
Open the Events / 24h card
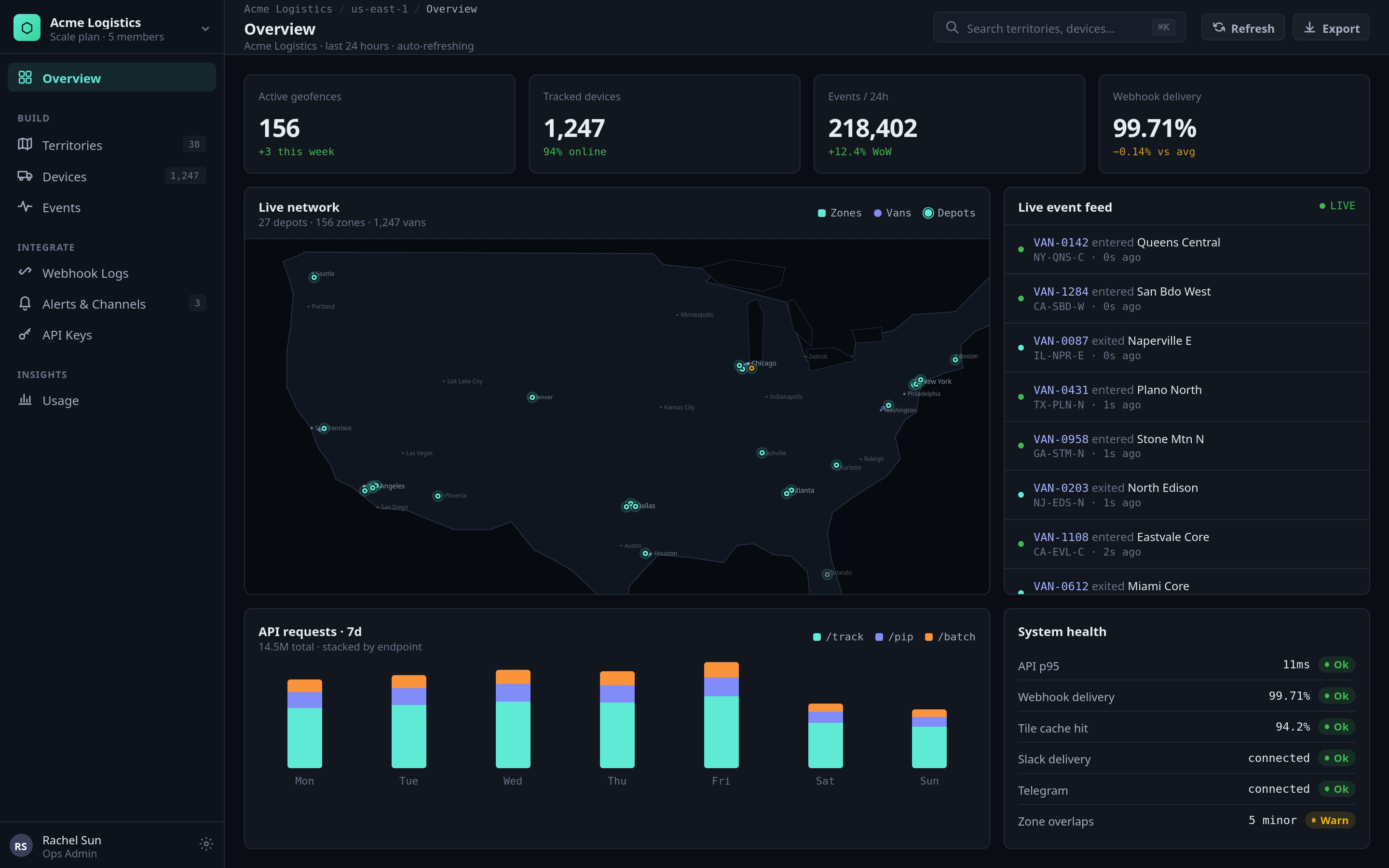coord(949,124)
